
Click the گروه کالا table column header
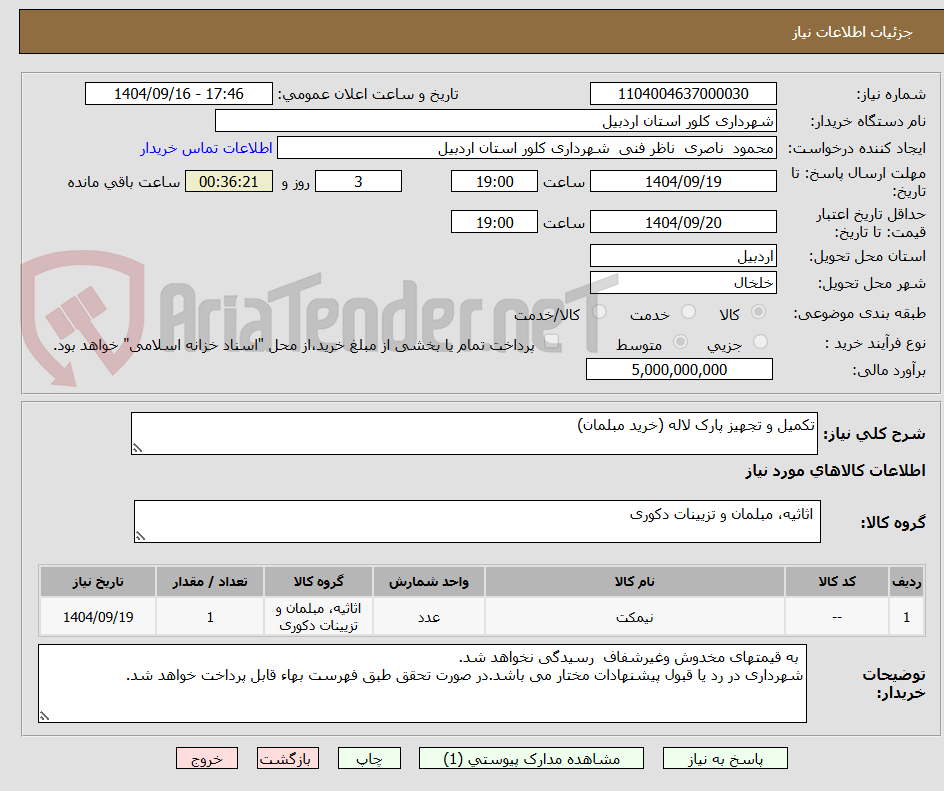click(318, 582)
